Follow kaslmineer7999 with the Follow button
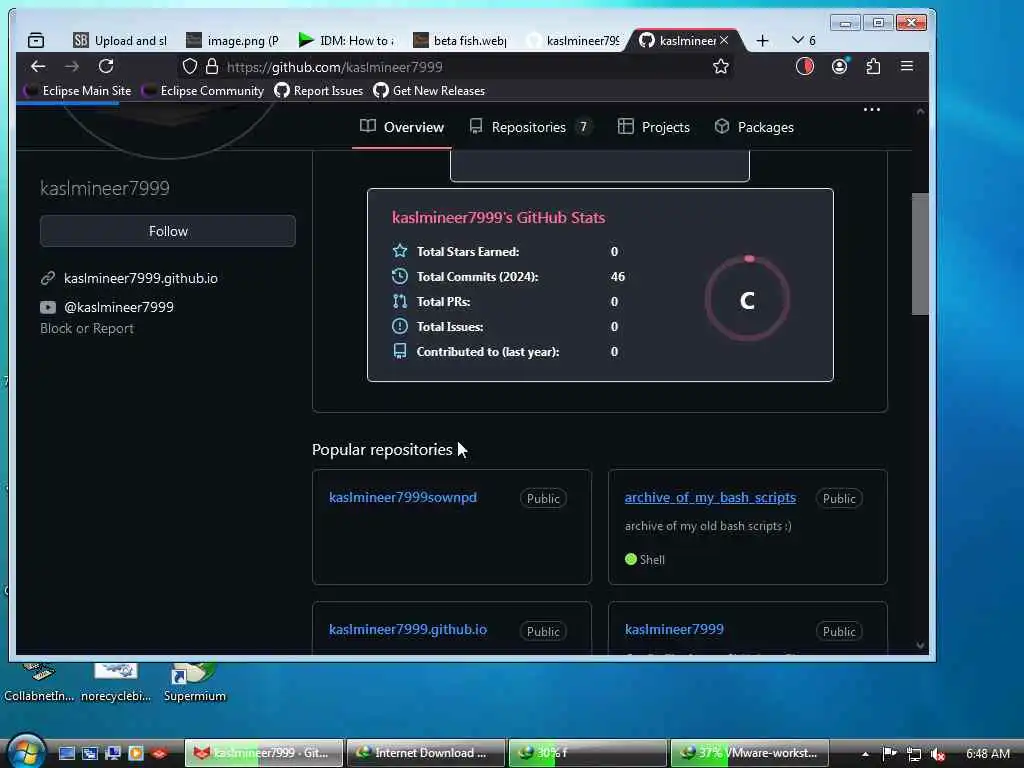The image size is (1024, 768). [168, 231]
